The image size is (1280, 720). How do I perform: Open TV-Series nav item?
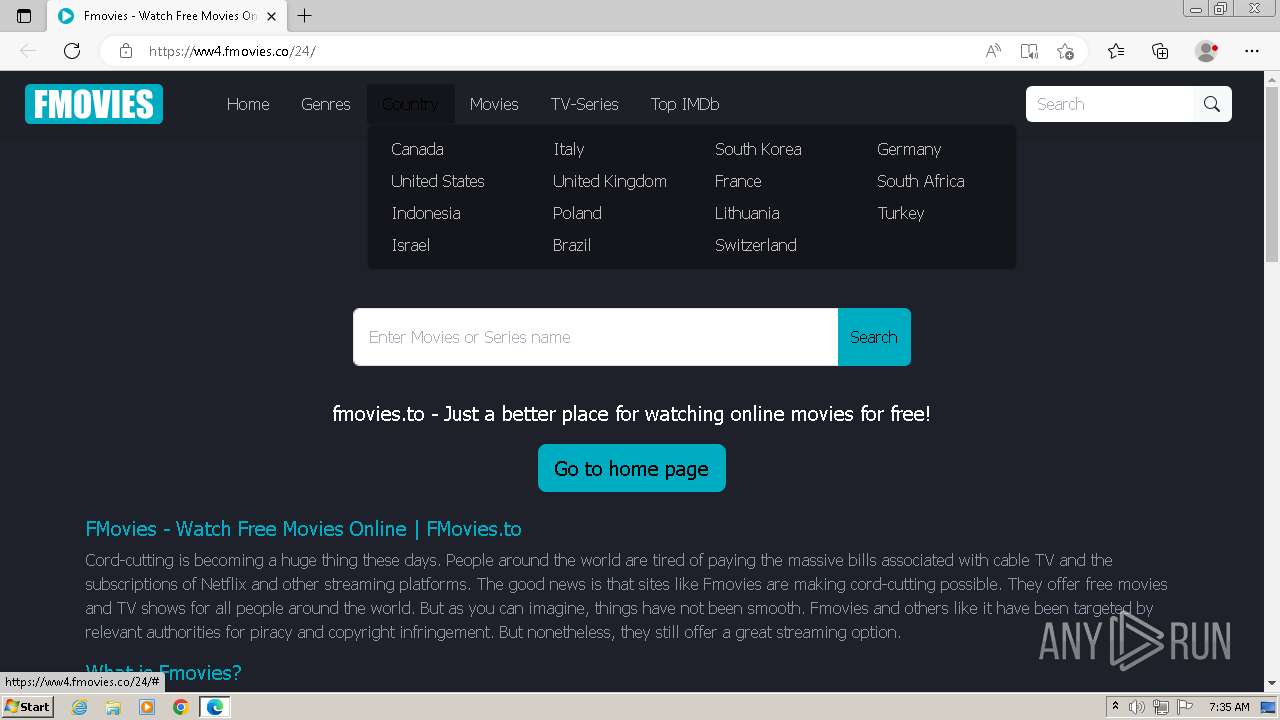click(585, 104)
